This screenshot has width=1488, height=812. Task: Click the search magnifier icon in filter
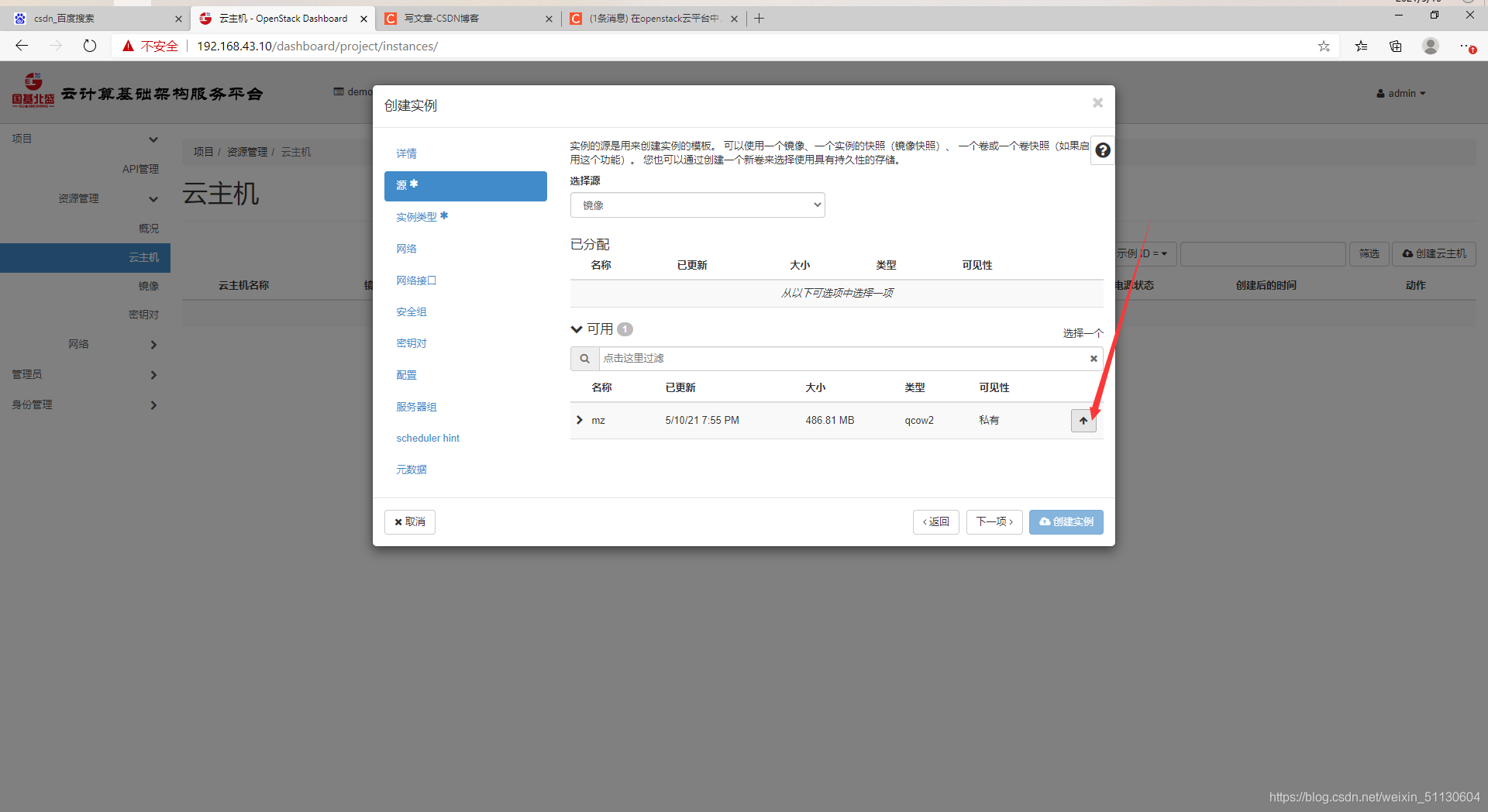pyautogui.click(x=584, y=358)
